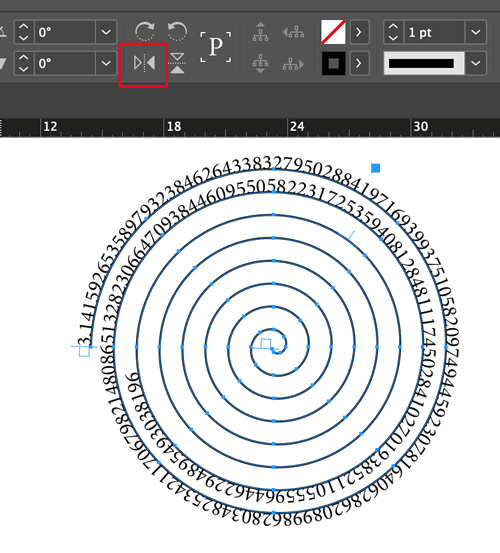Open the stroke type dropdown
The width and height of the screenshot is (500, 553).
point(476,63)
